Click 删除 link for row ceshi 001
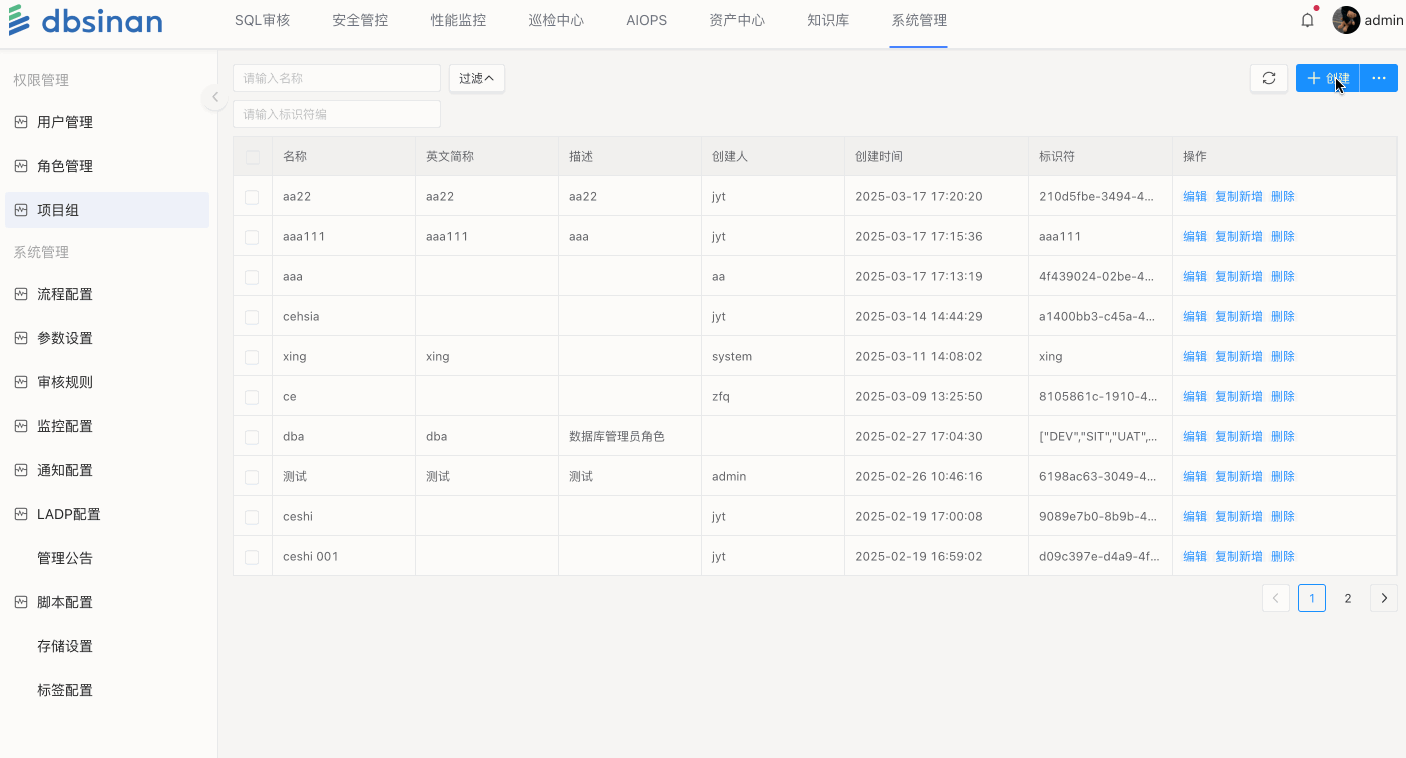The height and width of the screenshot is (758, 1406). (x=1282, y=557)
